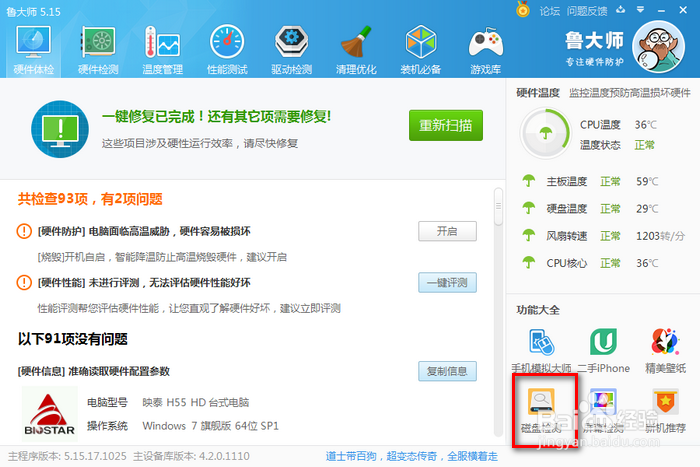Open 问题反馈 feedback link

pyautogui.click(x=587, y=11)
